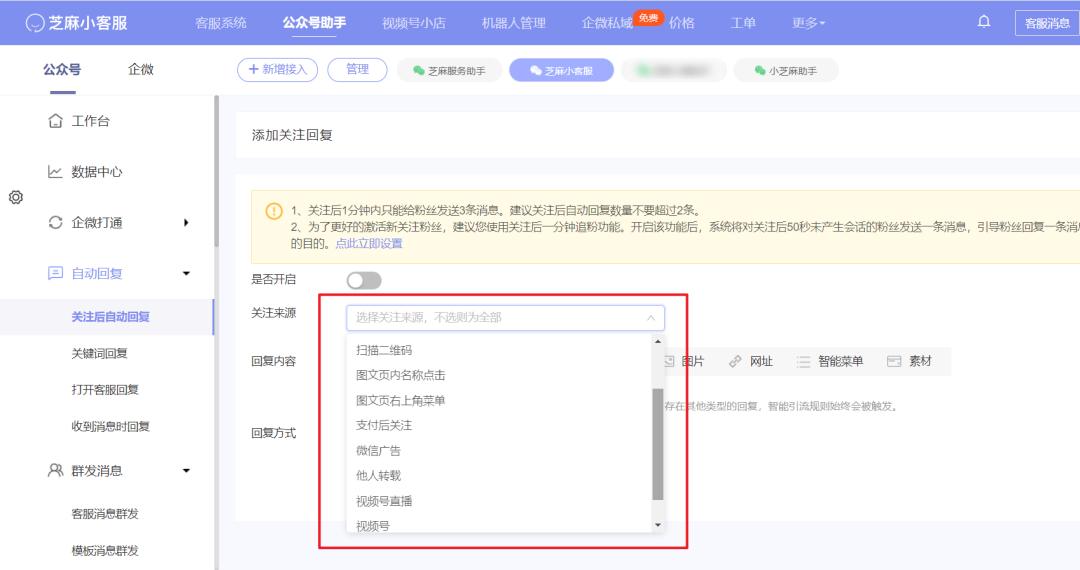Click the 网址 link icon

point(735,361)
